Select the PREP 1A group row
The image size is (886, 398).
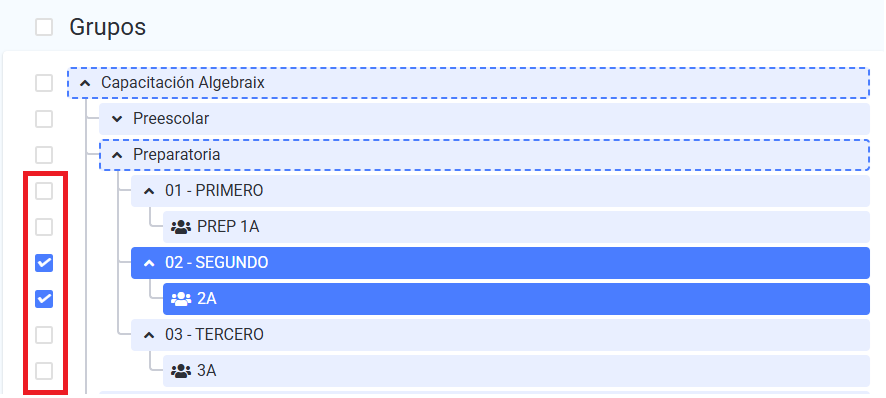coord(516,227)
